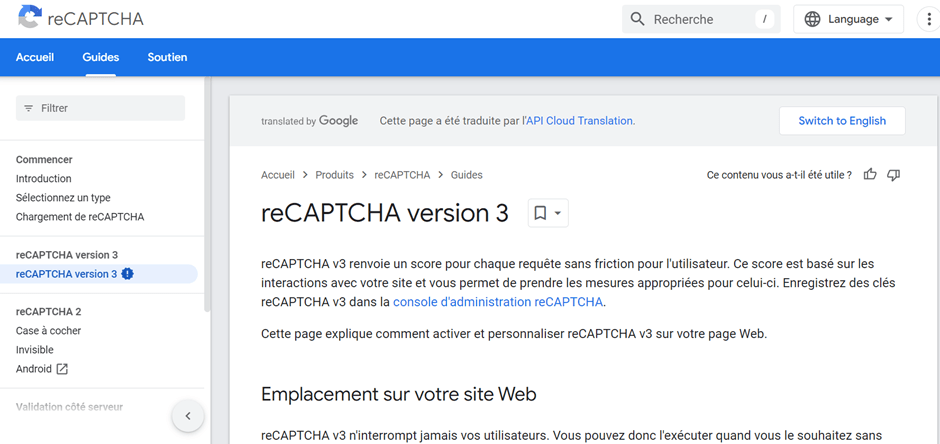Click the reCAPTCHA logo icon
This screenshot has width=940, height=444.
[x=30, y=17]
